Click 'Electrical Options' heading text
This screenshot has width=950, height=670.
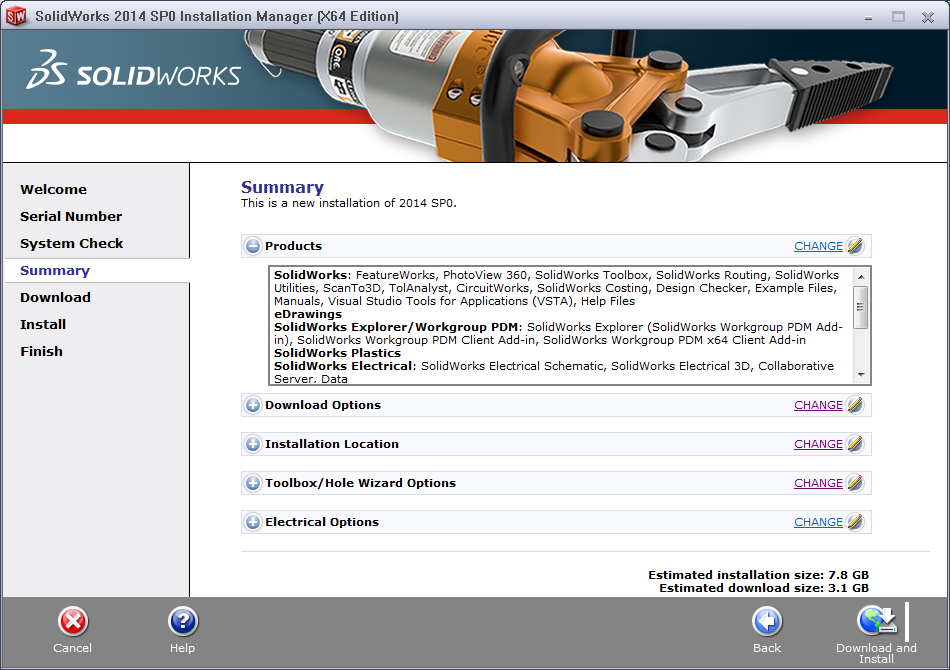pos(322,522)
